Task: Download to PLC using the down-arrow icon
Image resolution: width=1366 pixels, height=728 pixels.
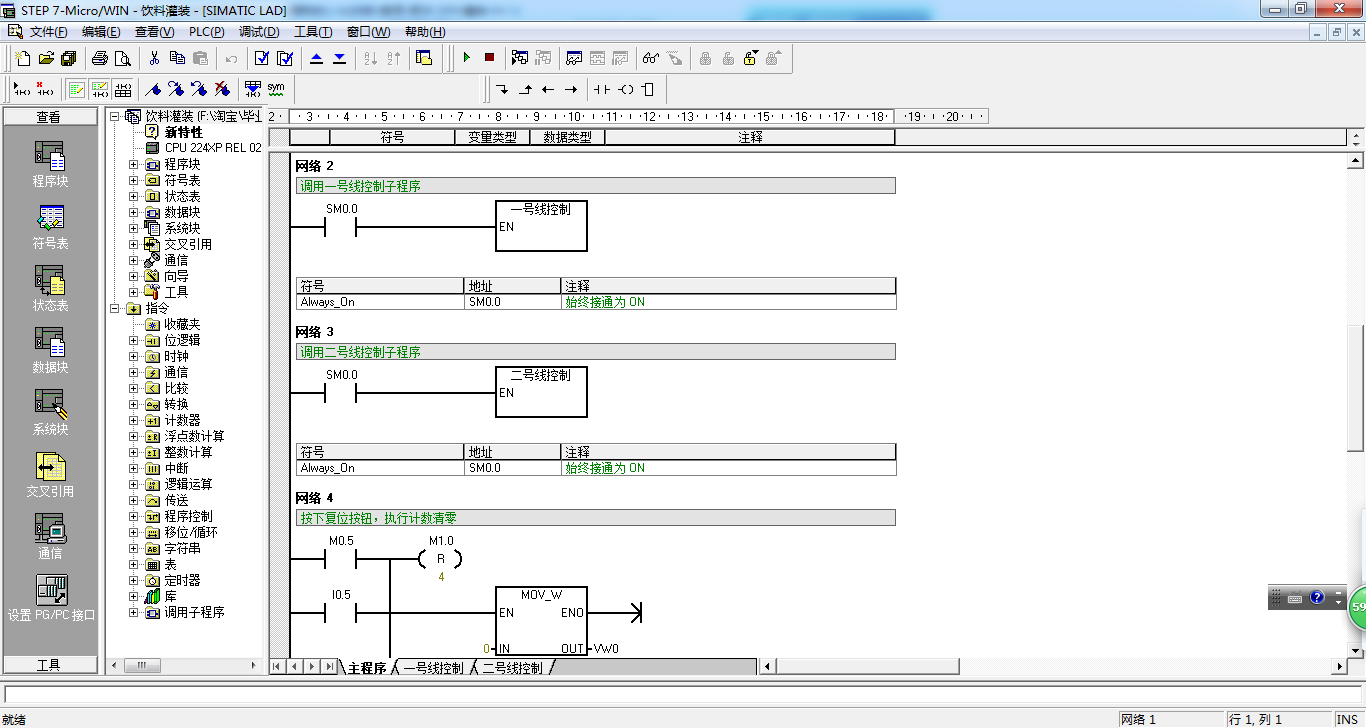Action: [x=339, y=58]
